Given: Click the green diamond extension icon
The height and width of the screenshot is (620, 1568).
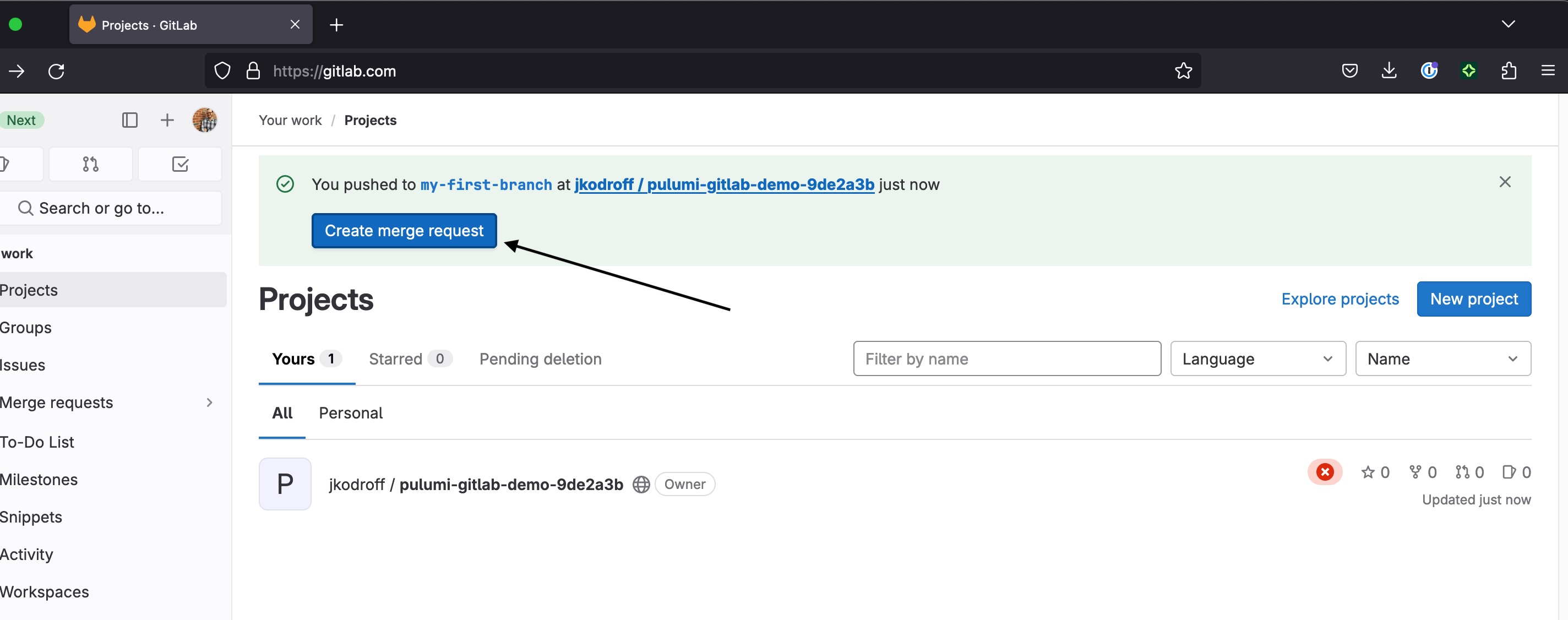Looking at the screenshot, I should 1468,71.
